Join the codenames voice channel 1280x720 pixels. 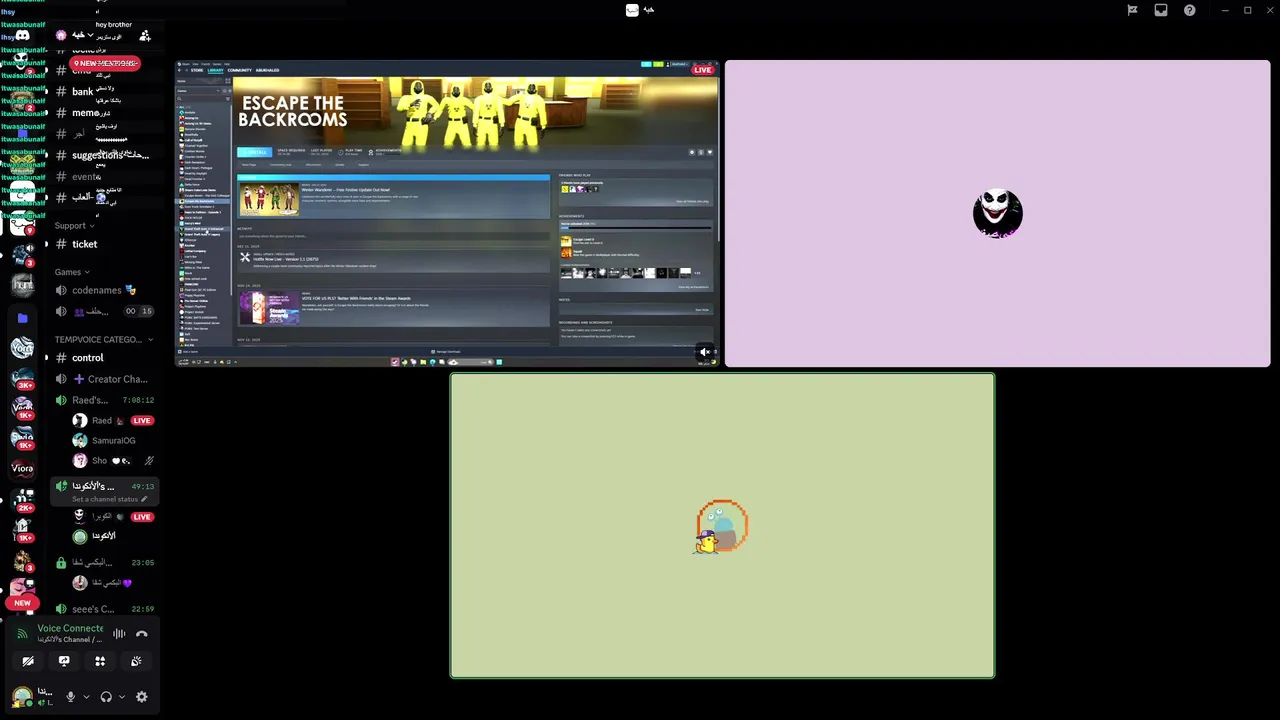pos(103,290)
